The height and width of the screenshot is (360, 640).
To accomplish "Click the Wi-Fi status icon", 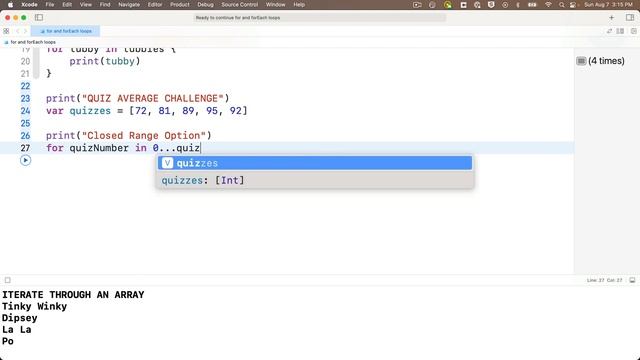I will tap(548, 5).
